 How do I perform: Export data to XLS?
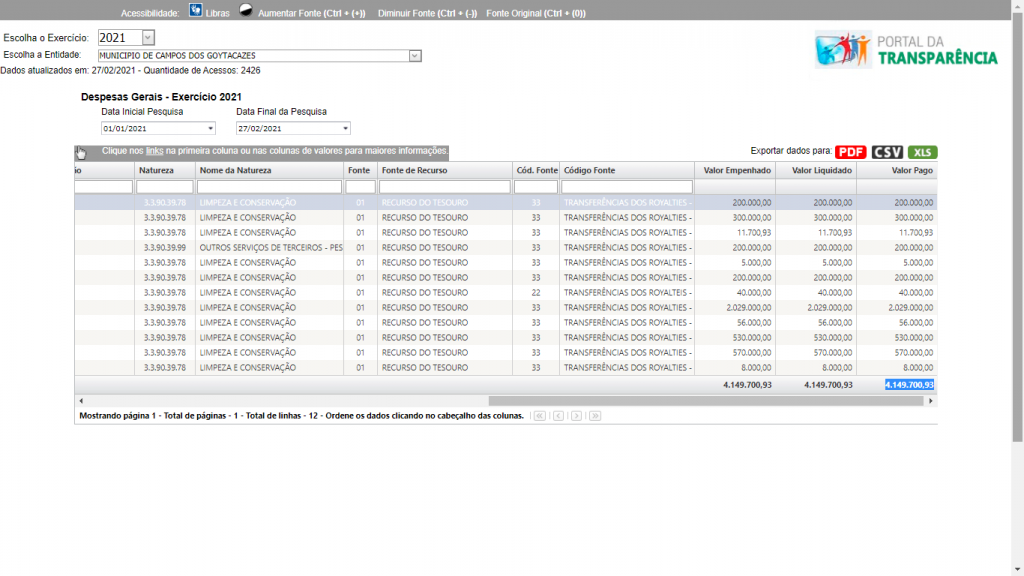[x=922, y=152]
